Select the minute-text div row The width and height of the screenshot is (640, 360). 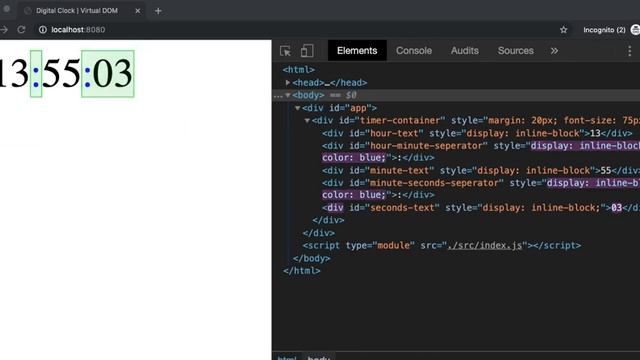click(456, 170)
